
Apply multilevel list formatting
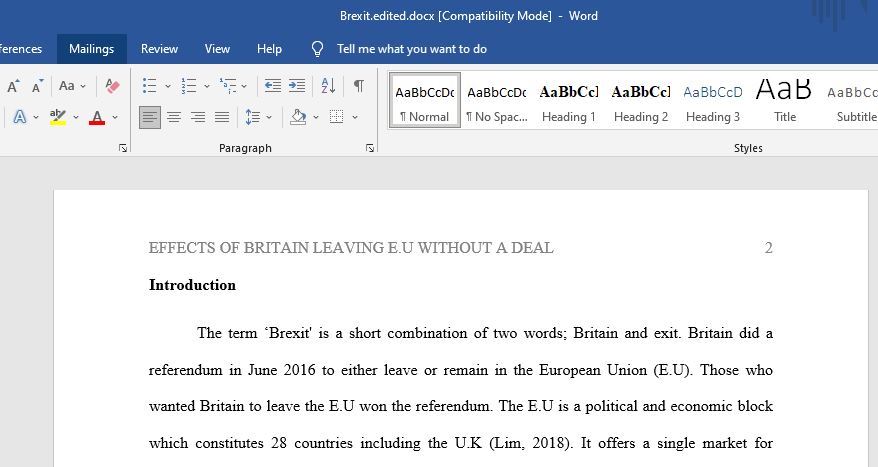click(x=228, y=86)
